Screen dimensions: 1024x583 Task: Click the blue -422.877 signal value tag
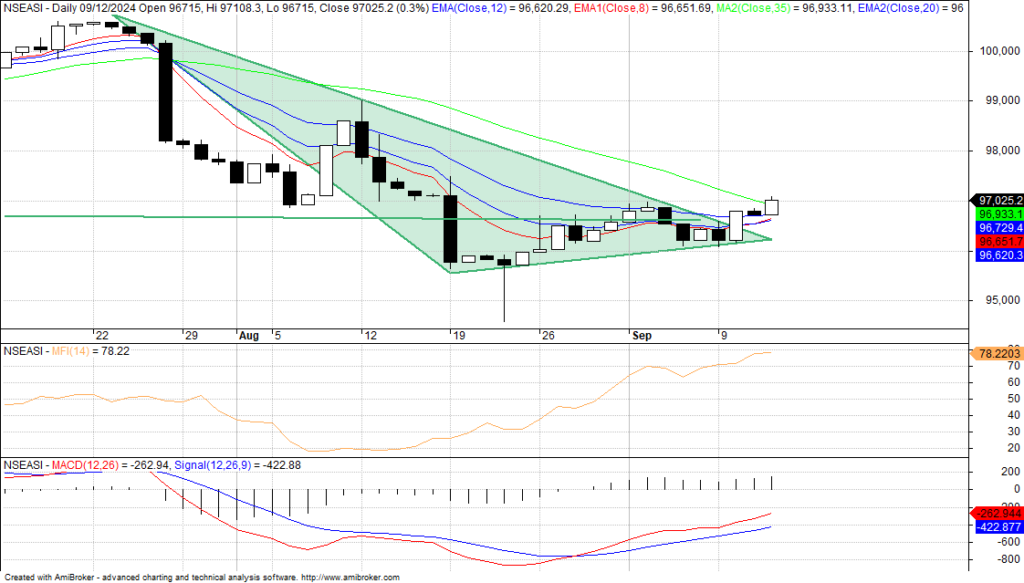[996, 527]
